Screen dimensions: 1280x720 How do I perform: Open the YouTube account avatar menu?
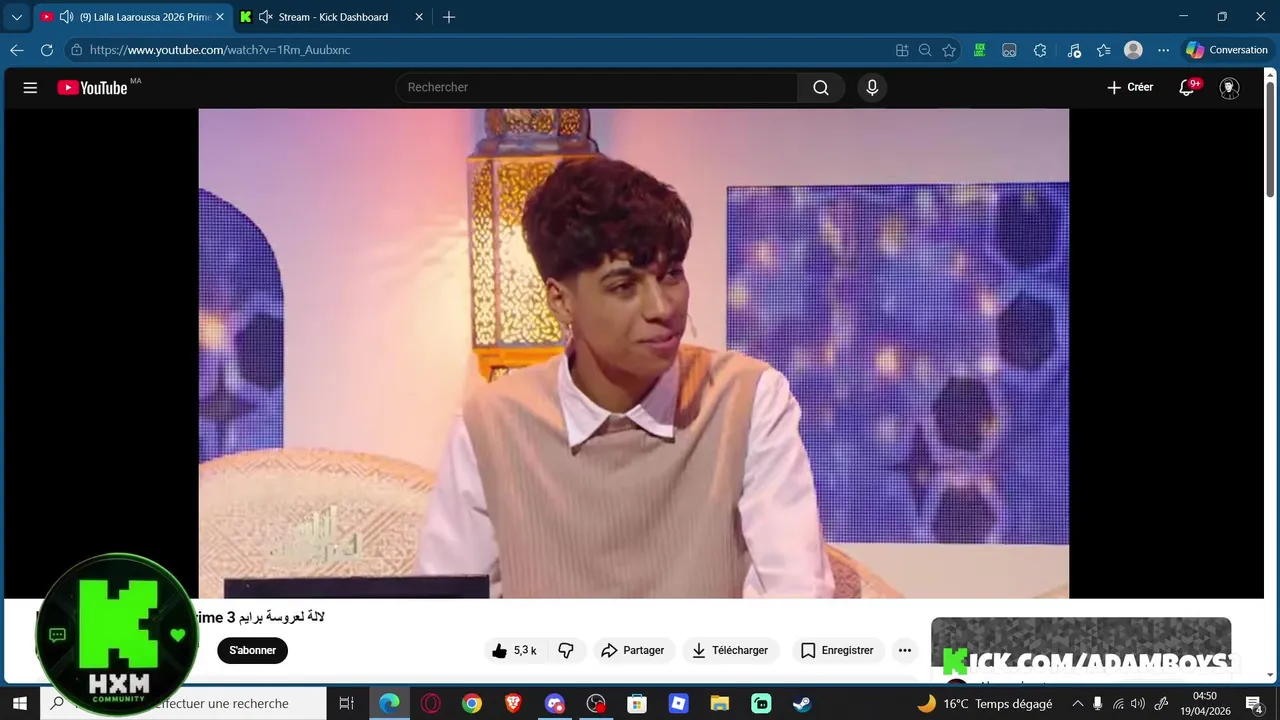(x=1230, y=88)
